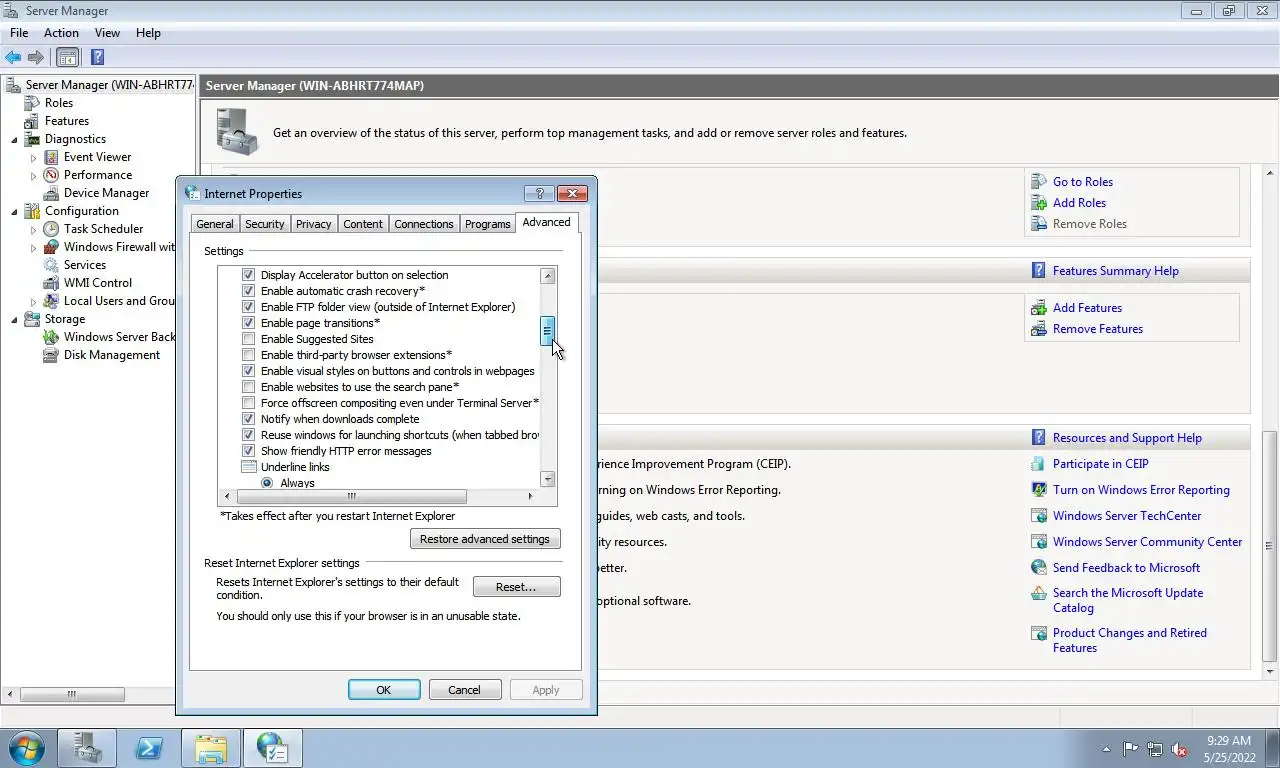Show hidden tray icons arrow

click(x=1106, y=749)
